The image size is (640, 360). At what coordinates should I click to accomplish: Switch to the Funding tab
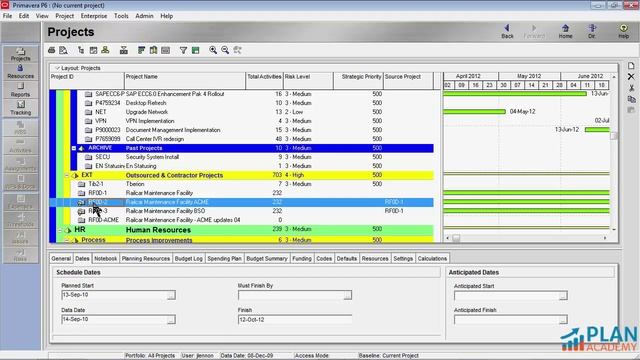coord(302,258)
